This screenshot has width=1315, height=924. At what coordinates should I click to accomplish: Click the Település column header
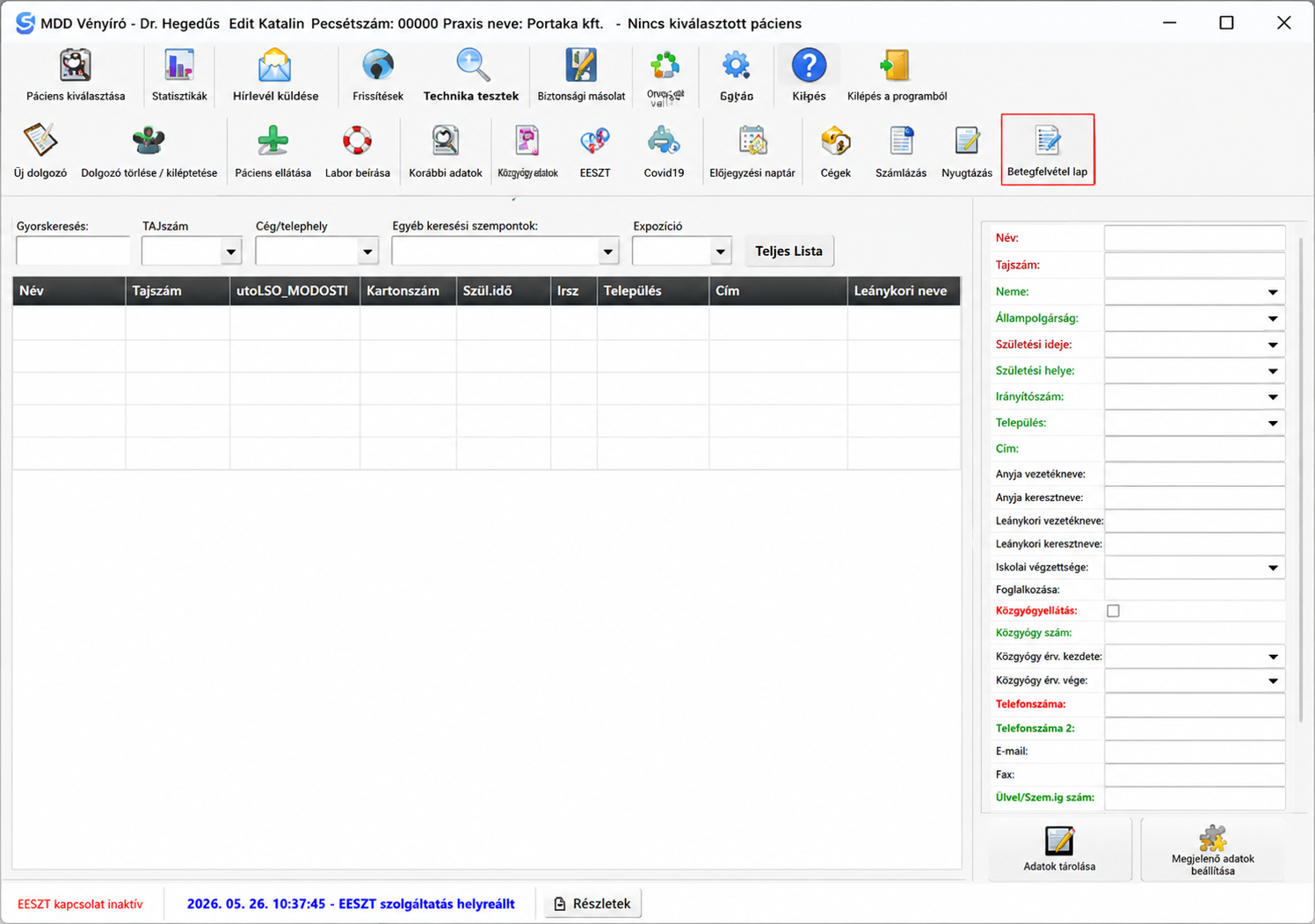pos(653,291)
